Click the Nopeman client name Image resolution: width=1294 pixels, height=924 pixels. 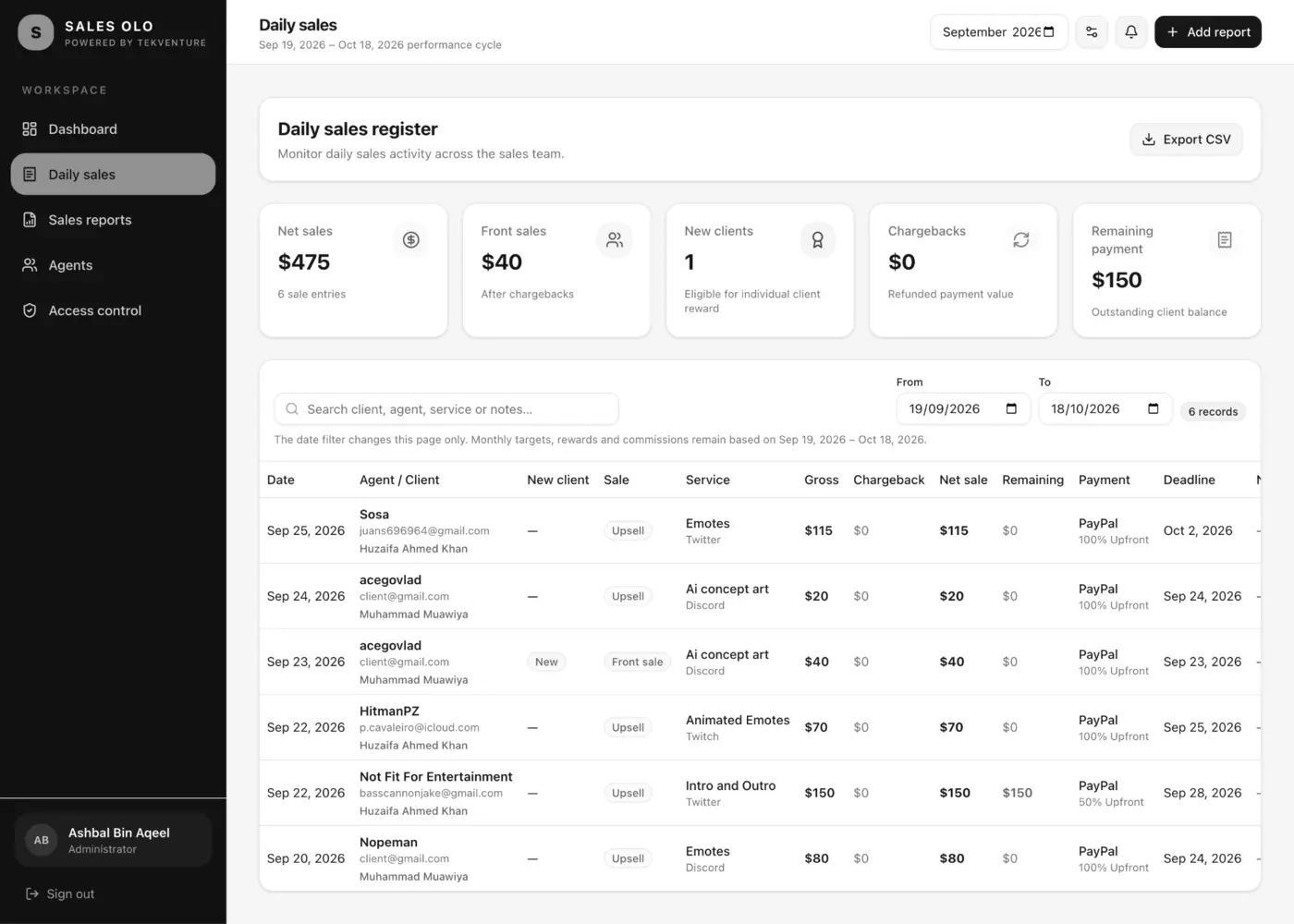point(388,843)
